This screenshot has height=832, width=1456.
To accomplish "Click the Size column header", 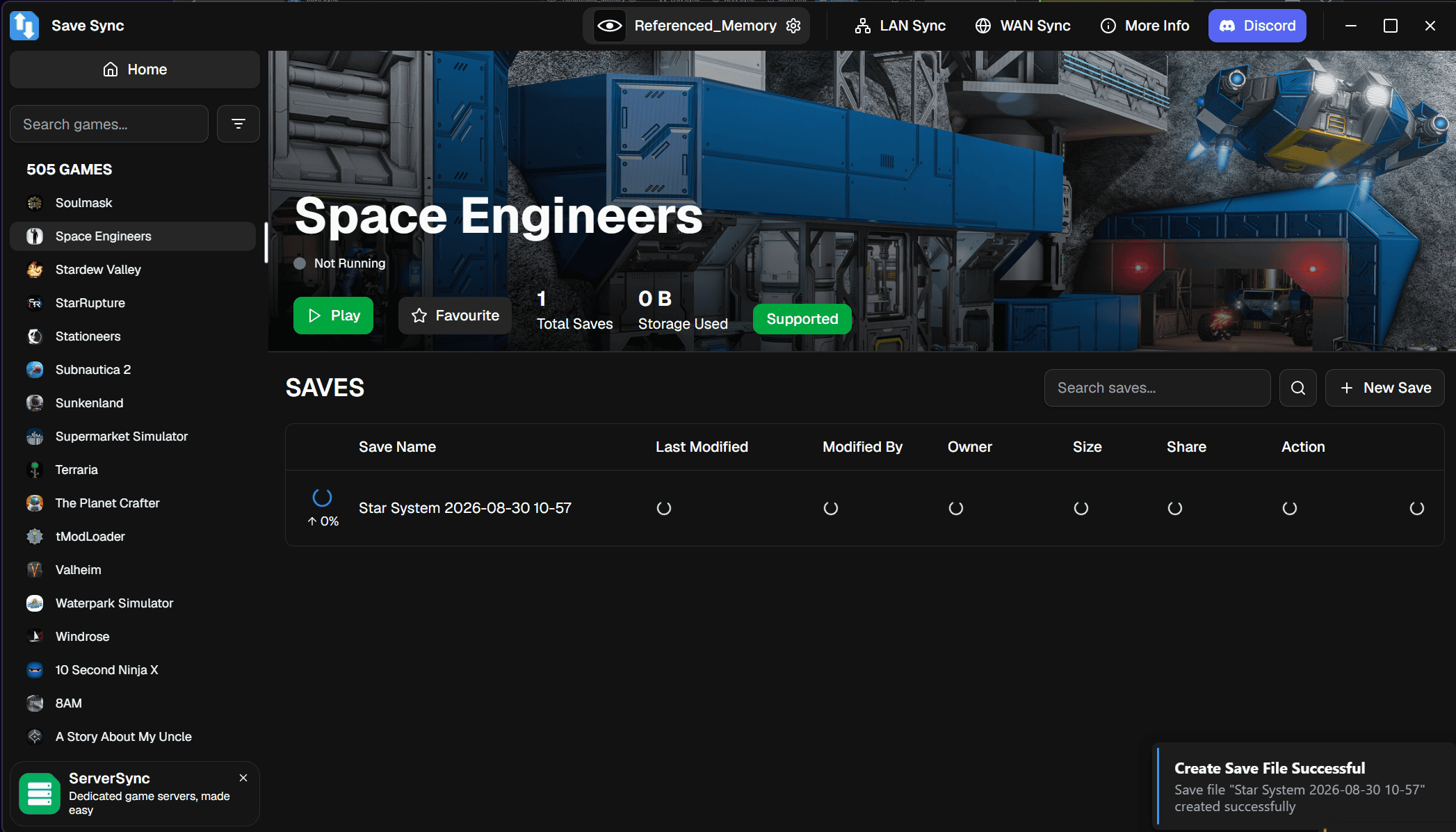I will pos(1087,447).
